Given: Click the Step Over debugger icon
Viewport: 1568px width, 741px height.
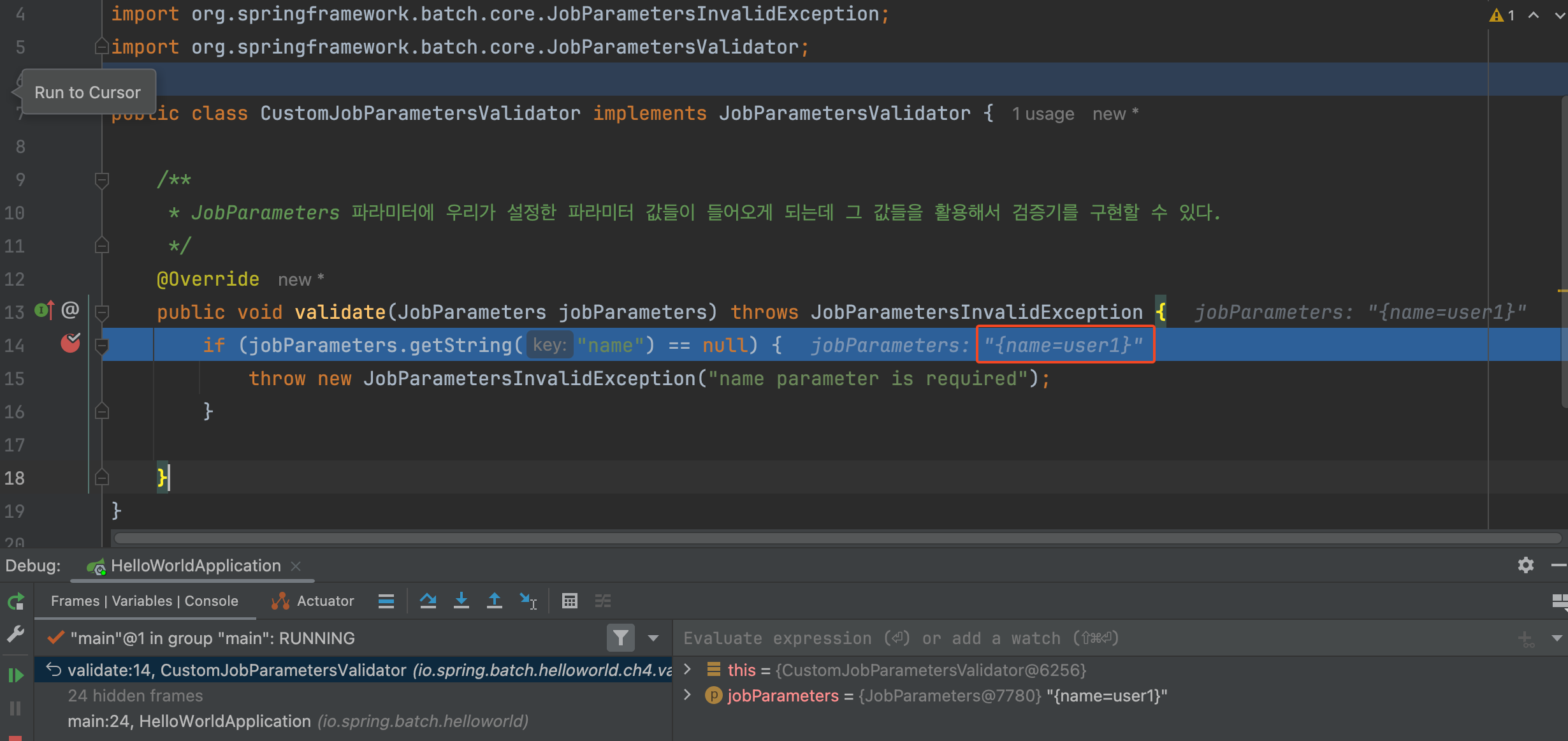Looking at the screenshot, I should pyautogui.click(x=428, y=601).
